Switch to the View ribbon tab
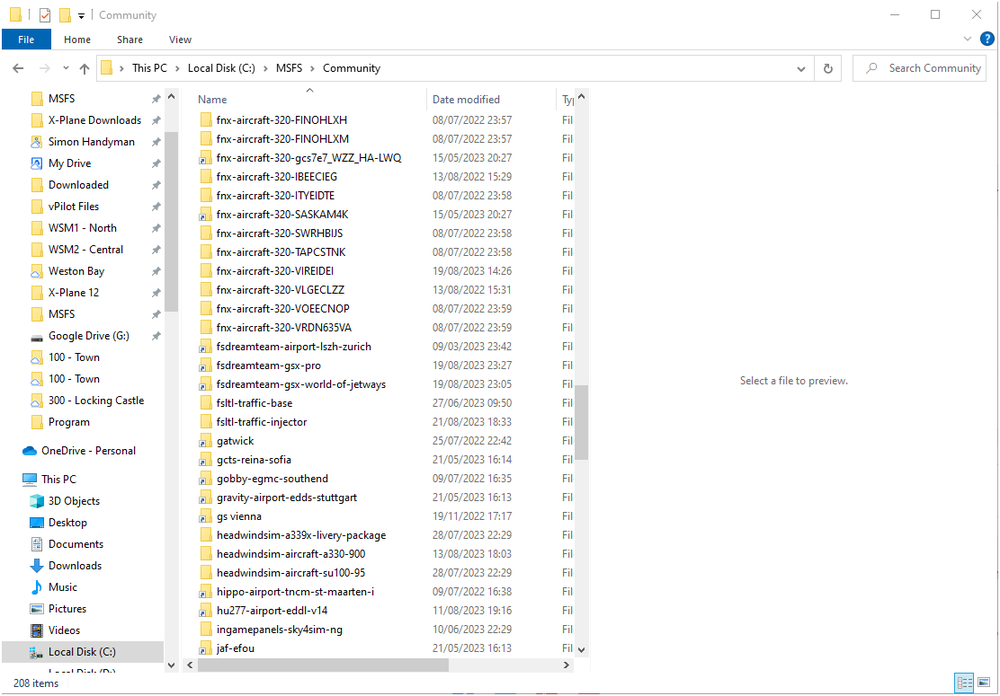Image resolution: width=1000 pixels, height=696 pixels. pos(180,39)
